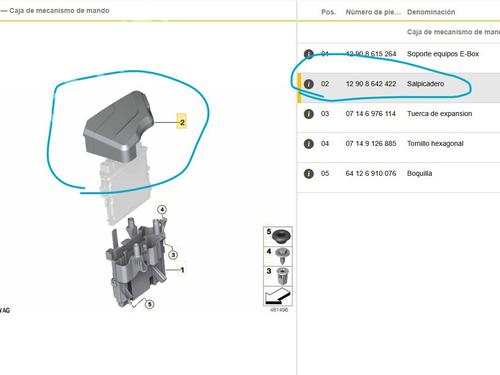Select hex screw thumbnail number 4
Image resolution: width=500 pixels, height=375 pixels.
tap(278, 256)
